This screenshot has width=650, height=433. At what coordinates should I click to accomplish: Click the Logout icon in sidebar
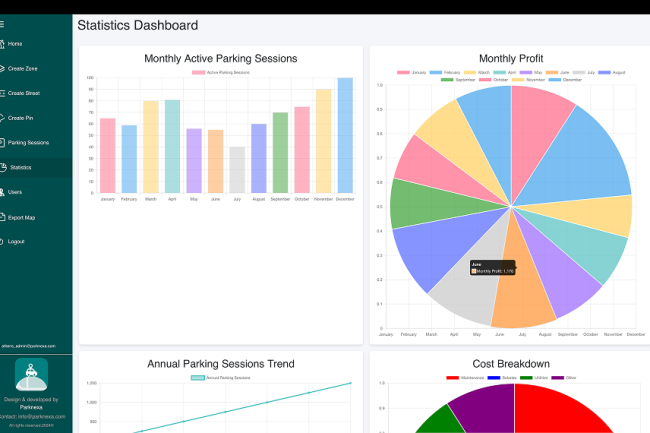point(3,242)
